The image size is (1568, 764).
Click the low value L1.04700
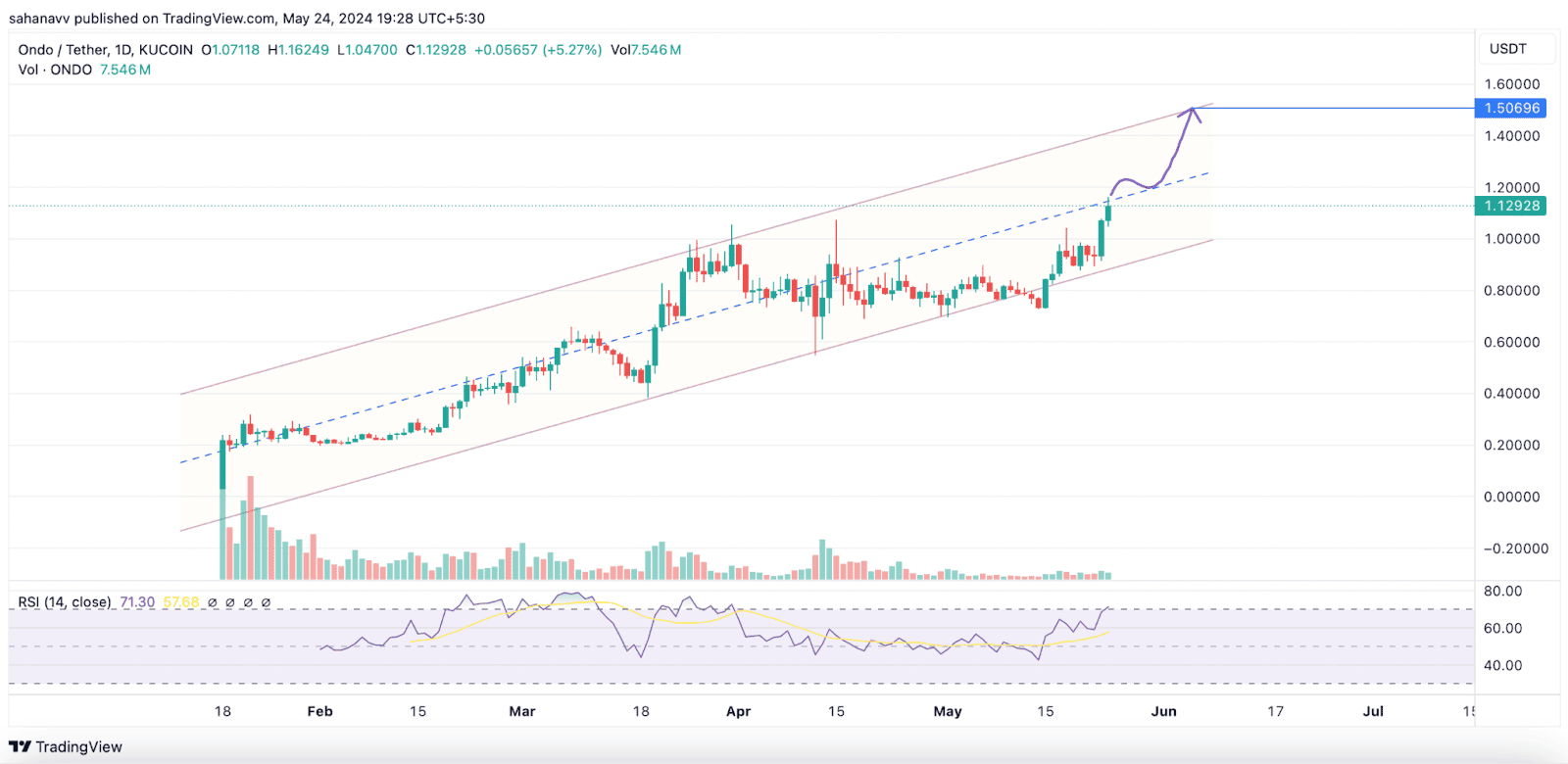click(x=367, y=50)
